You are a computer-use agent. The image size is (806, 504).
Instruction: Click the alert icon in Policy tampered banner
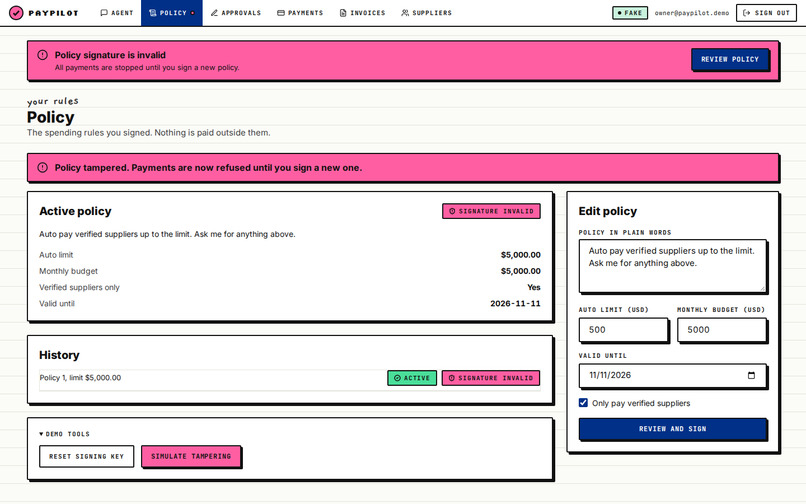(43, 168)
